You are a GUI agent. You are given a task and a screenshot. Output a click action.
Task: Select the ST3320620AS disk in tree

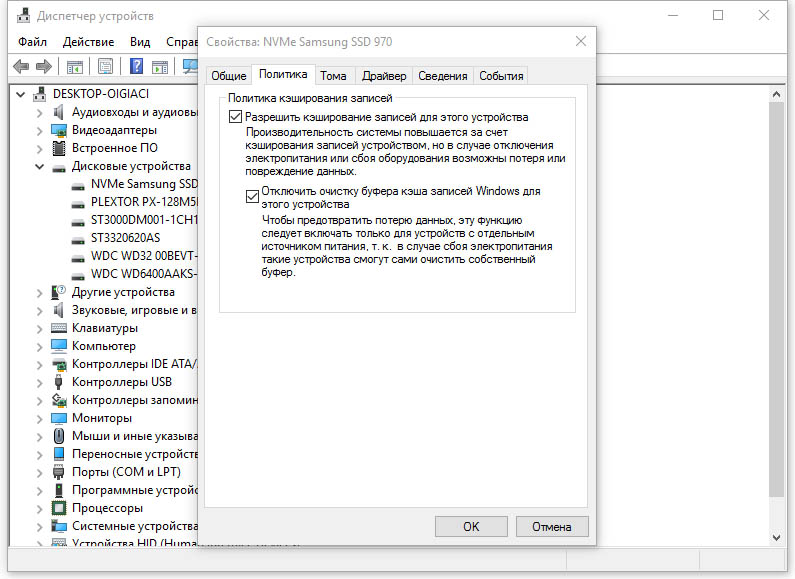(124, 238)
